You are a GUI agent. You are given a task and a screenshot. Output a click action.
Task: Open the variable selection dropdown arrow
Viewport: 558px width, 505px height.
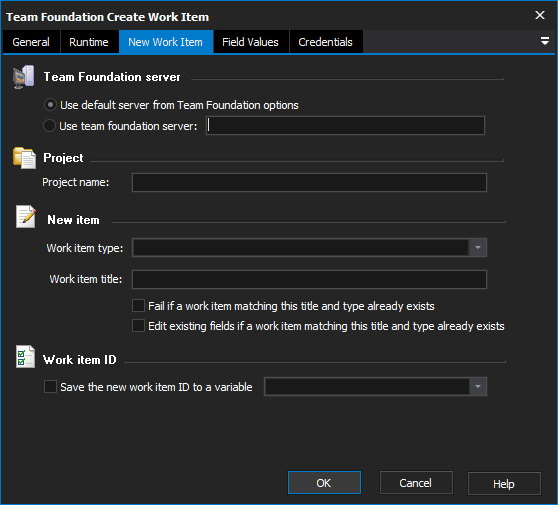pos(478,387)
